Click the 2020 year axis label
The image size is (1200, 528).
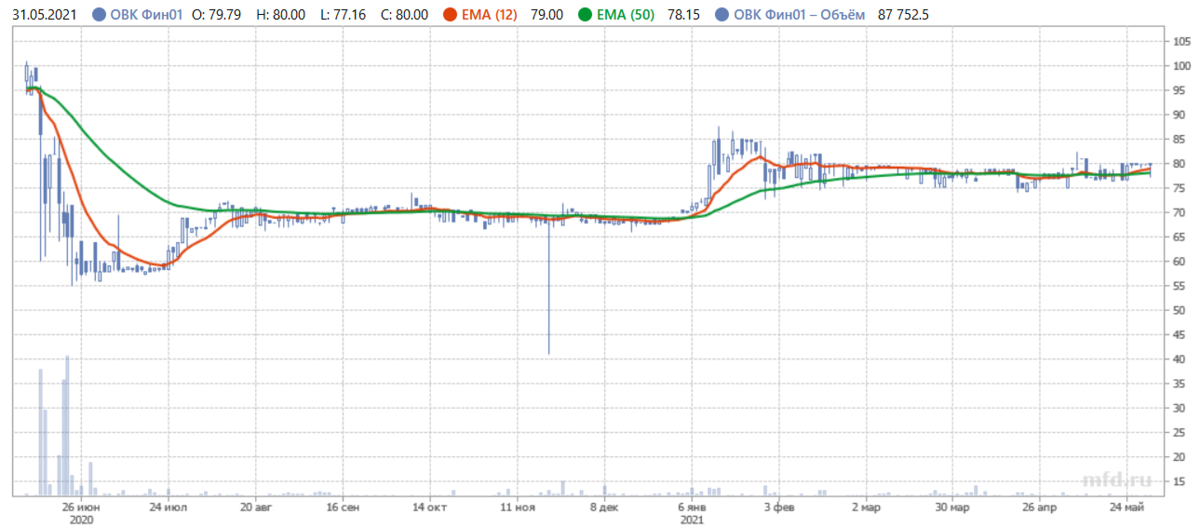click(80, 521)
